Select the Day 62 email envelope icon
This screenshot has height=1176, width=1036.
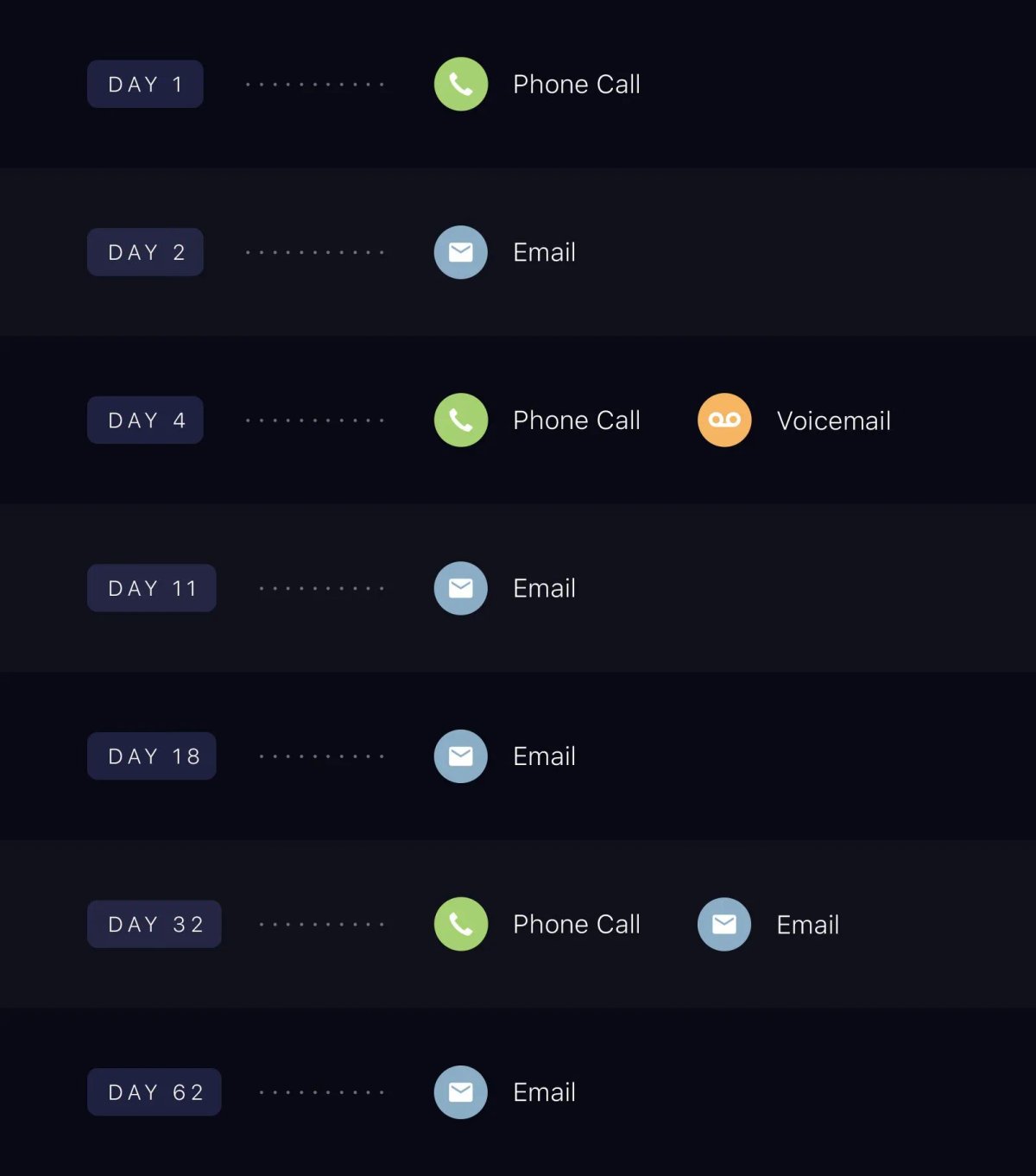click(460, 1092)
